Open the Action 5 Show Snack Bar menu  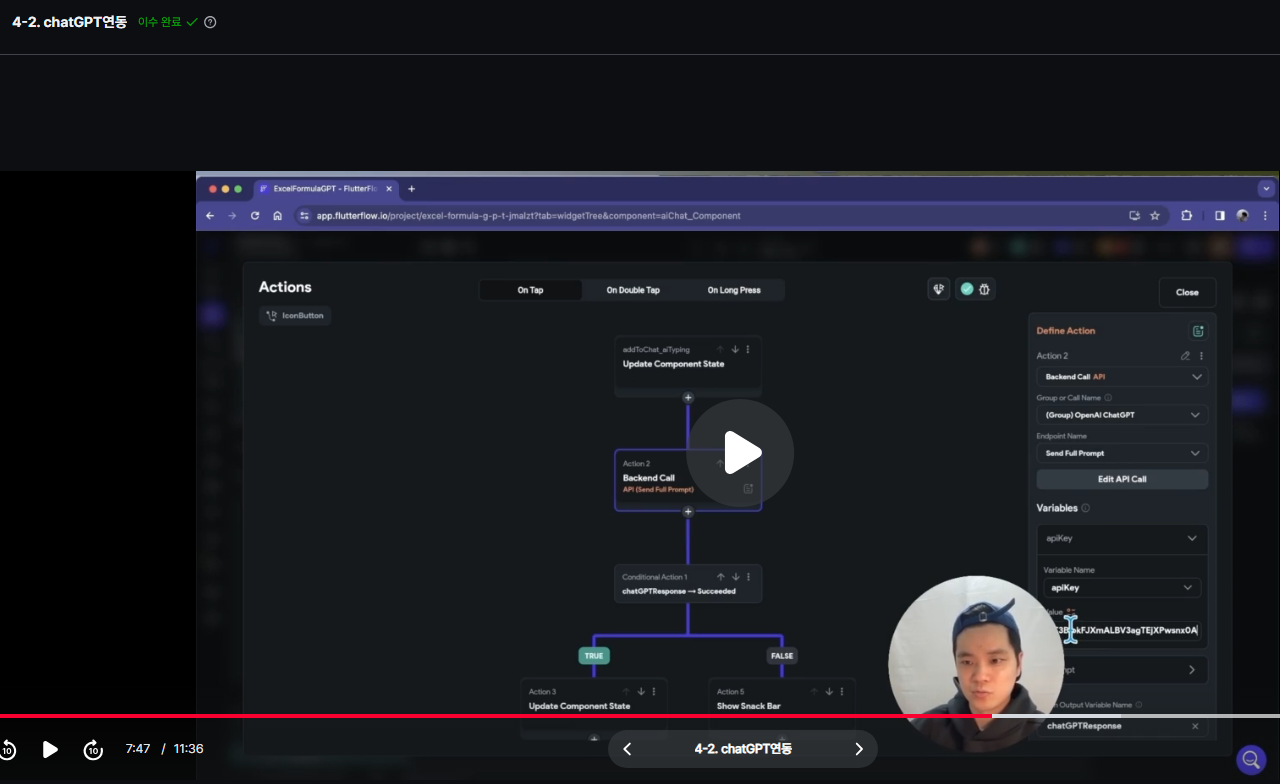pyautogui.click(x=842, y=692)
